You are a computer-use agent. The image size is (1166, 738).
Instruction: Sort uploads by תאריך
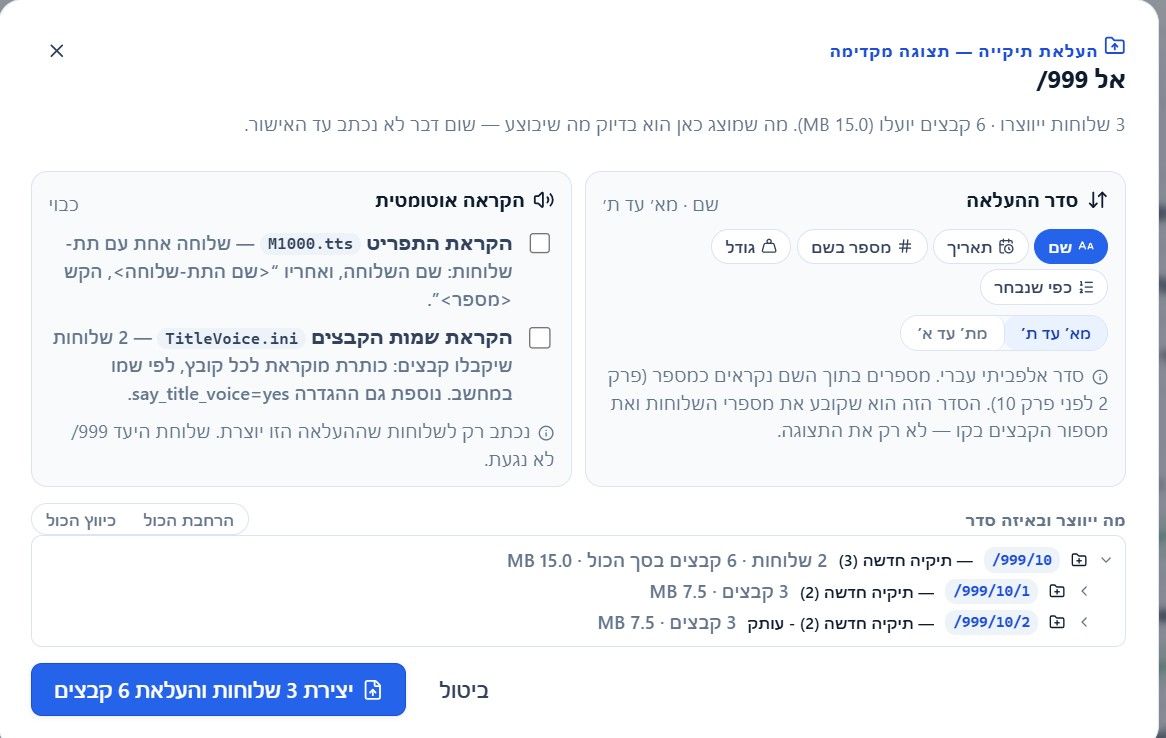coord(980,247)
